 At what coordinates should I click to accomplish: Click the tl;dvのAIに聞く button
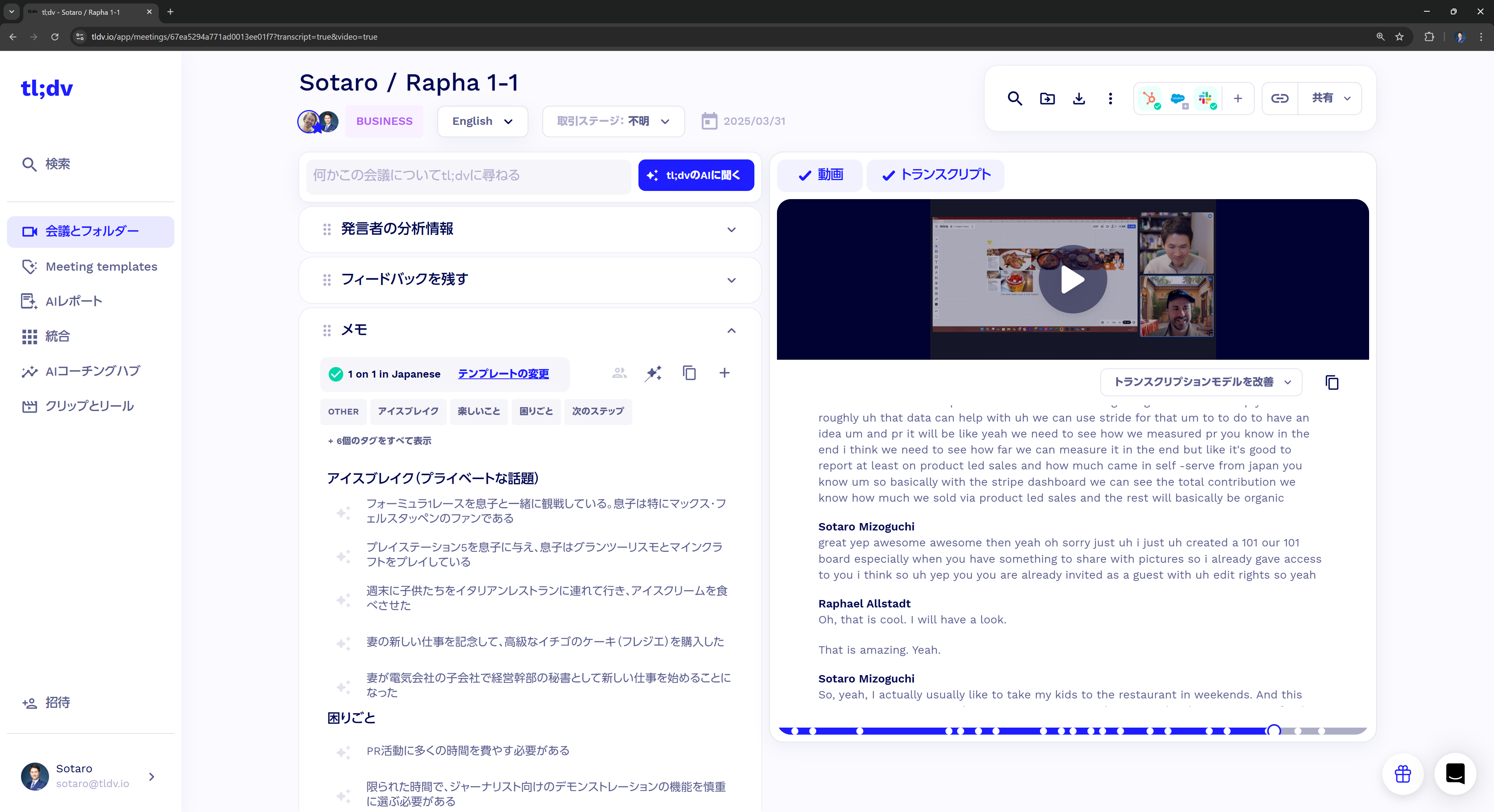click(695, 175)
